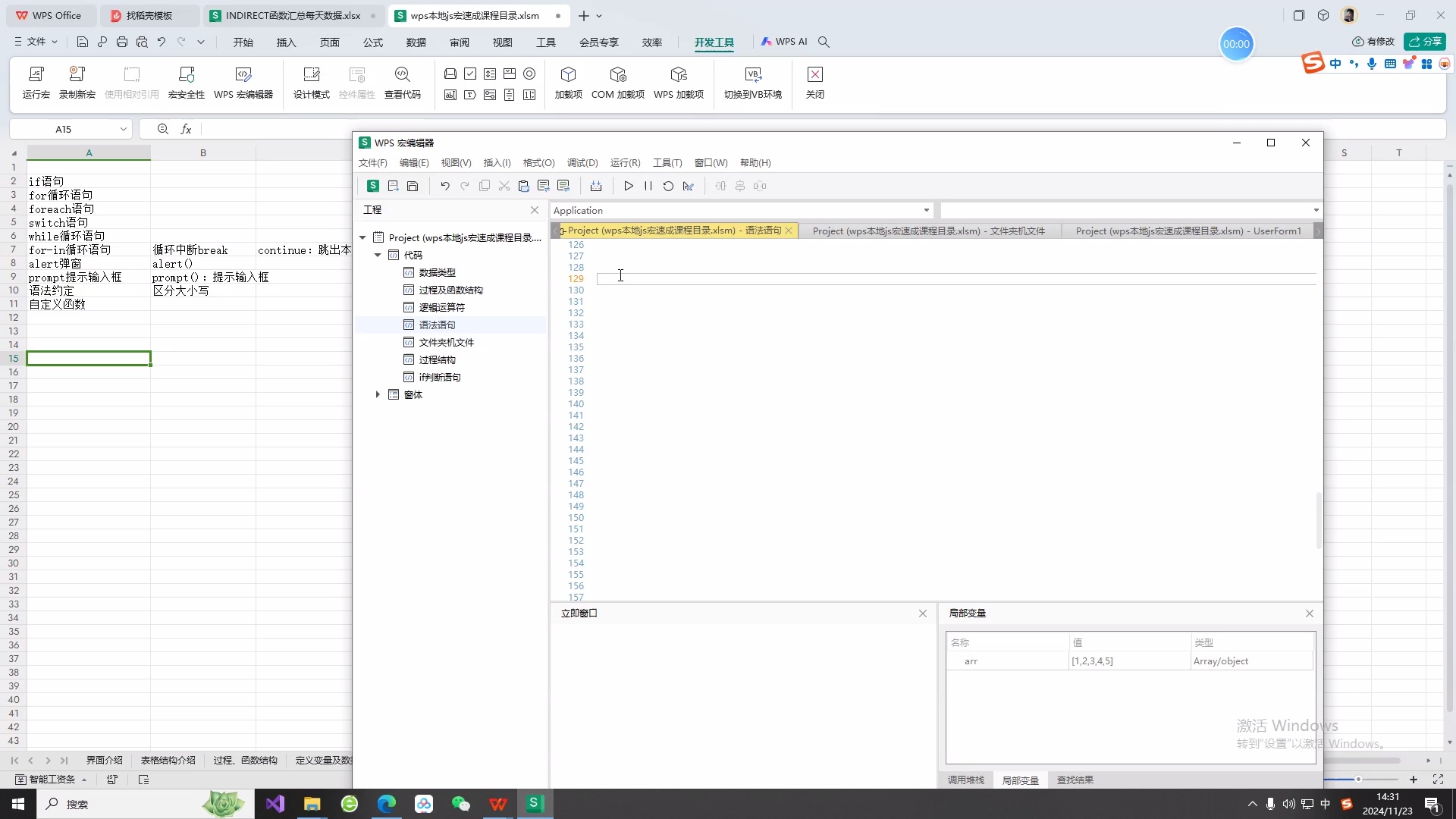
Task: Open 过程及函数结构 module in tree
Action: click(x=450, y=290)
